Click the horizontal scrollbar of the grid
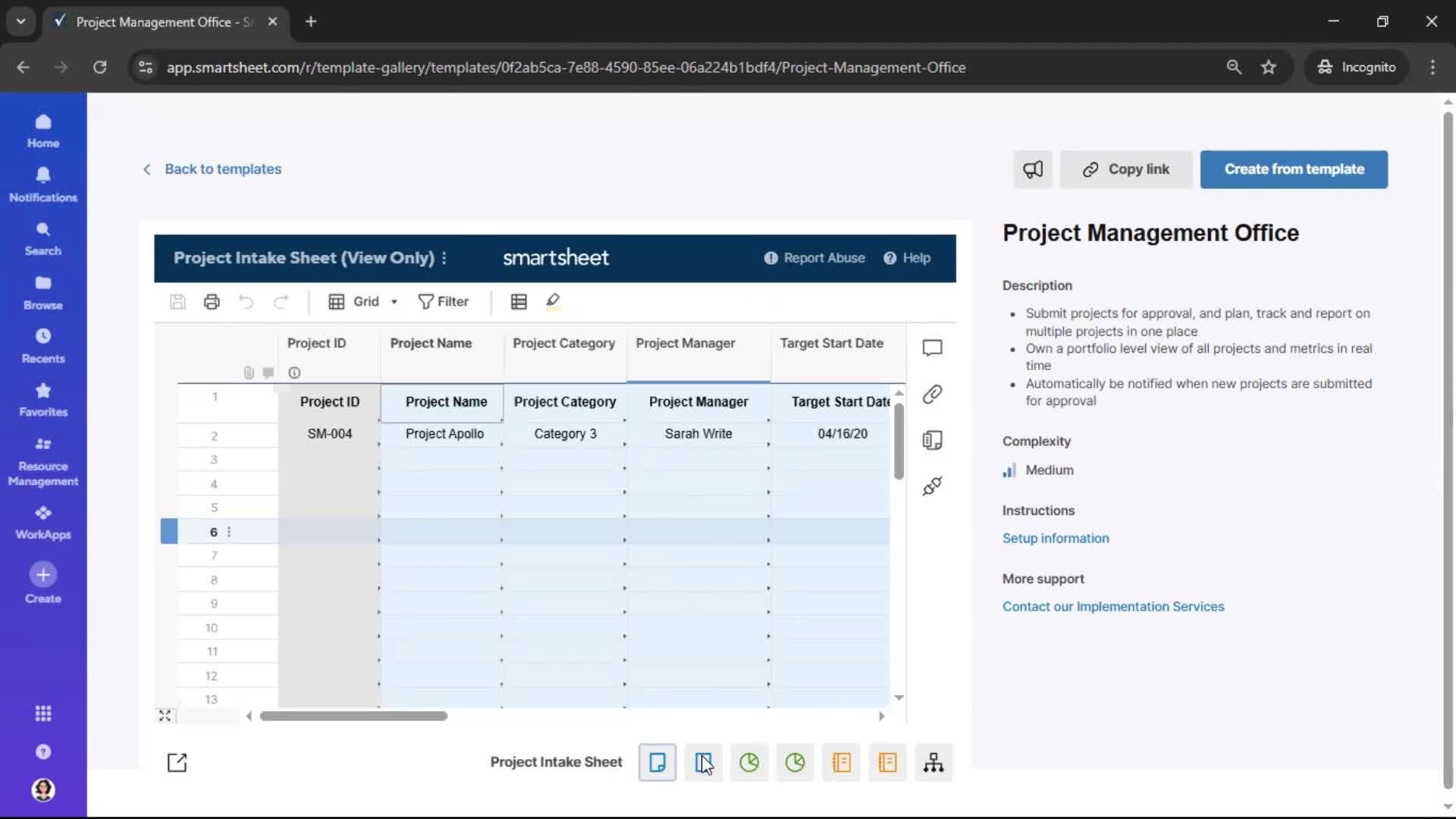Viewport: 1456px width, 819px height. [353, 716]
